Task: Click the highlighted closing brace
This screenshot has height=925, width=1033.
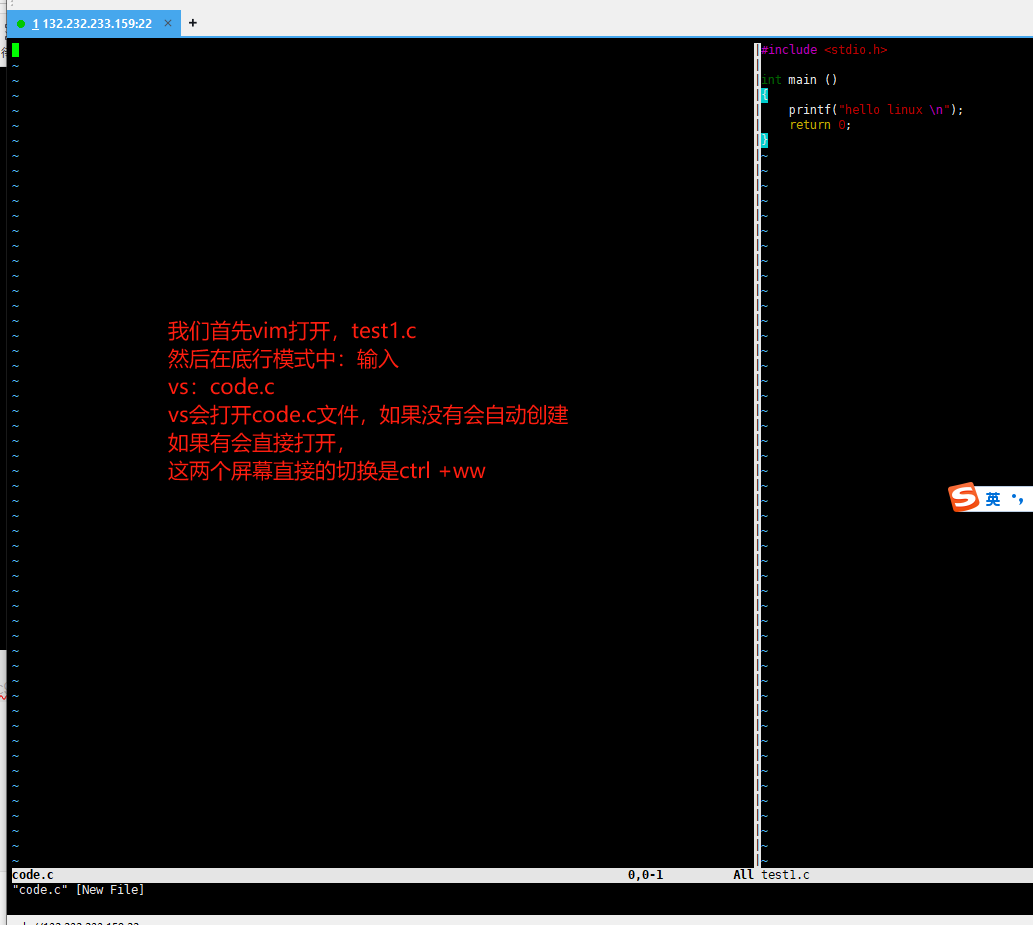Action: pos(764,140)
